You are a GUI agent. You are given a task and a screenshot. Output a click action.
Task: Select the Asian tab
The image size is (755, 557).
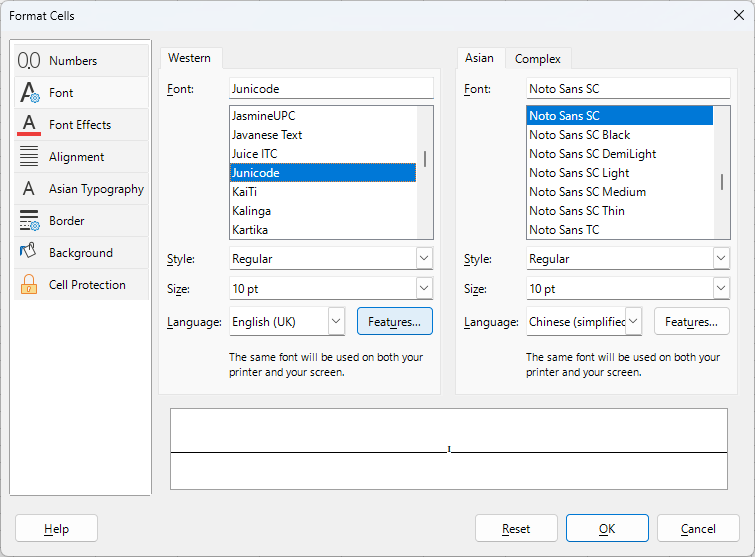[480, 59]
